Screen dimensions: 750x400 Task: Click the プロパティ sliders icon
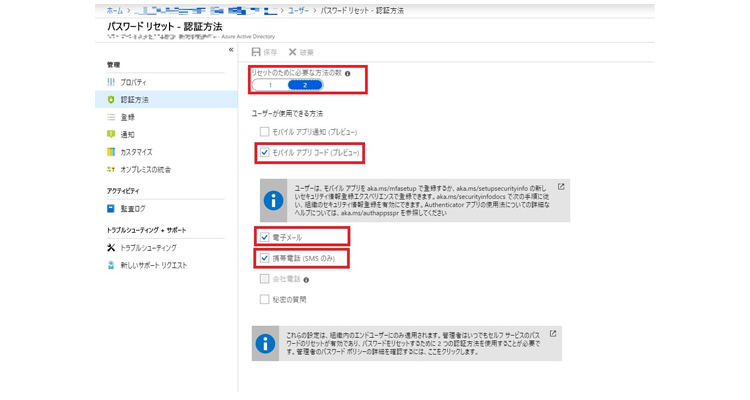[x=111, y=82]
